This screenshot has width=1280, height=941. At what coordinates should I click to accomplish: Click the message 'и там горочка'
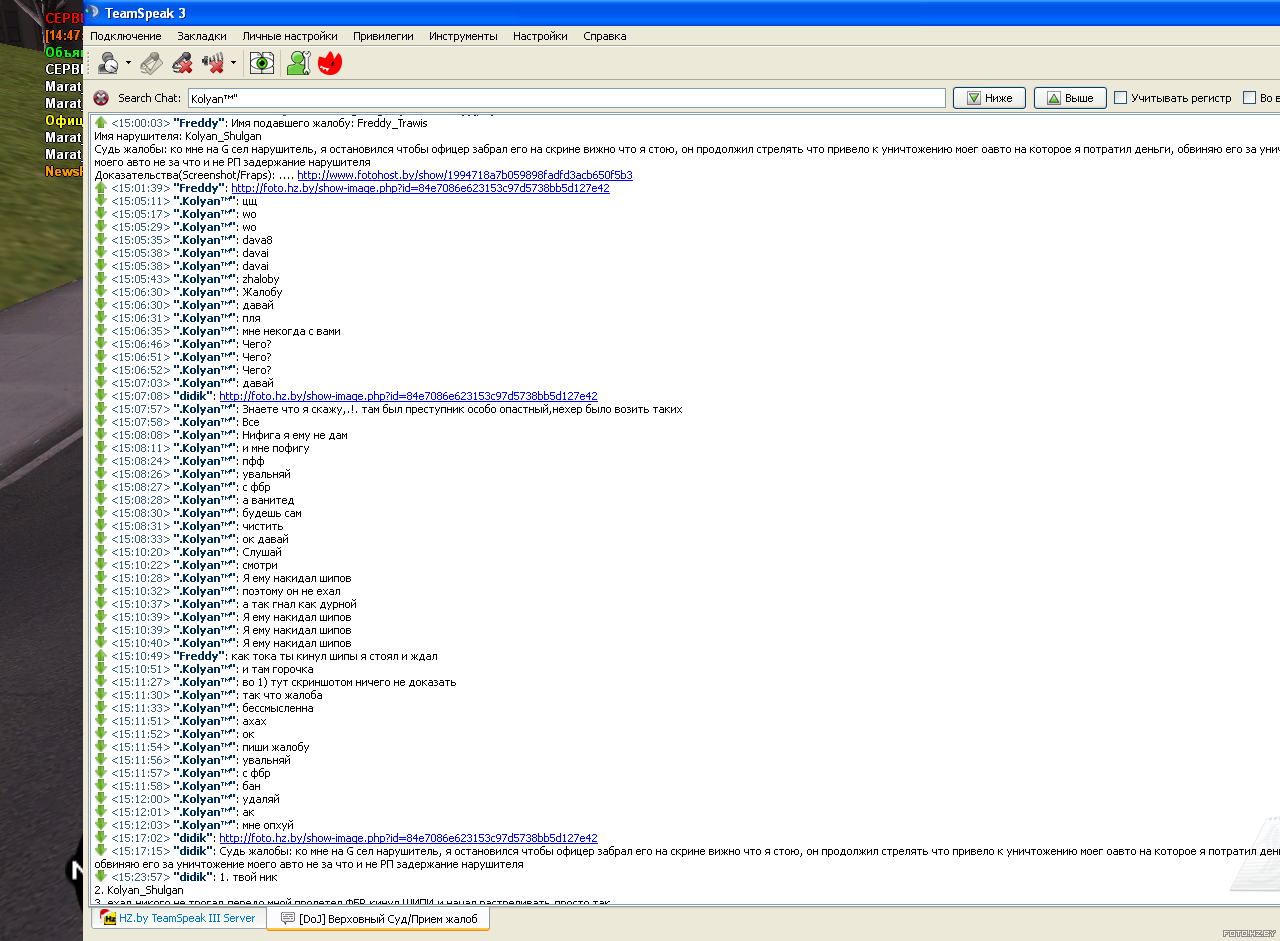[x=278, y=669]
